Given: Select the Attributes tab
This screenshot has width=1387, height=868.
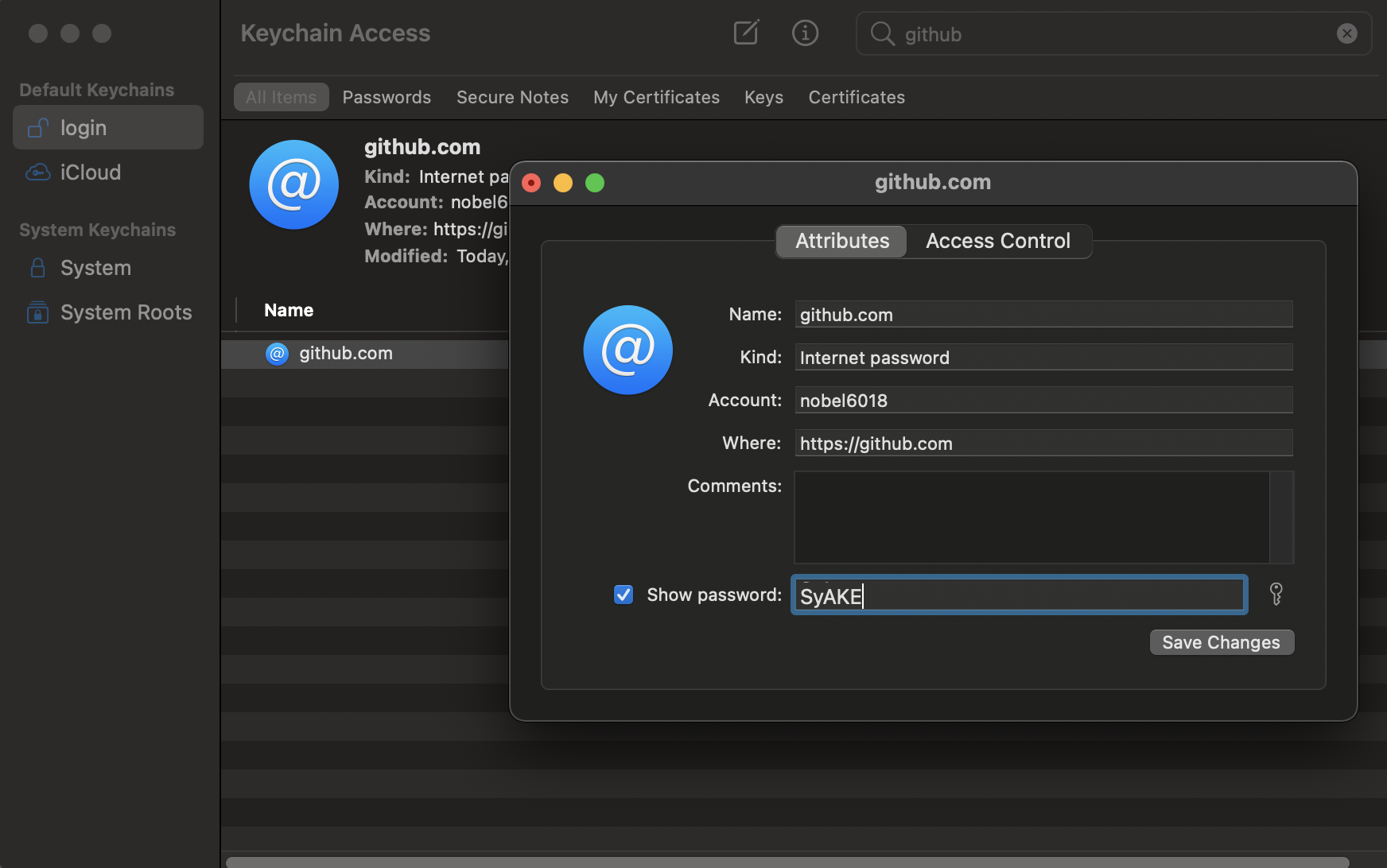Looking at the screenshot, I should pyautogui.click(x=842, y=241).
